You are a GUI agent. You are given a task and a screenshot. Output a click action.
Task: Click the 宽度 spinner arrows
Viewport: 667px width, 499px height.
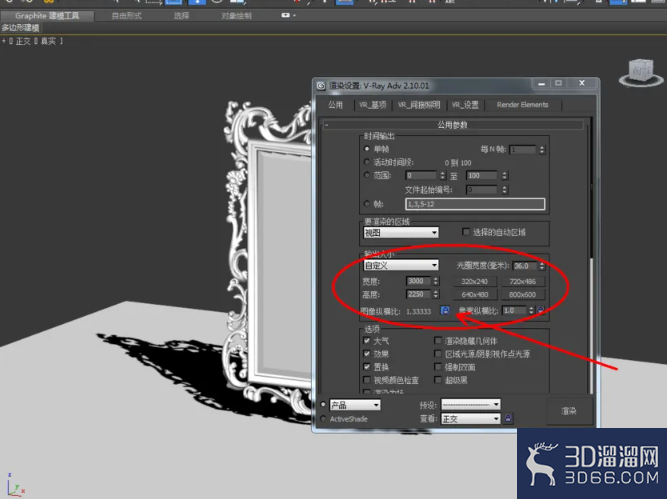[x=435, y=281]
